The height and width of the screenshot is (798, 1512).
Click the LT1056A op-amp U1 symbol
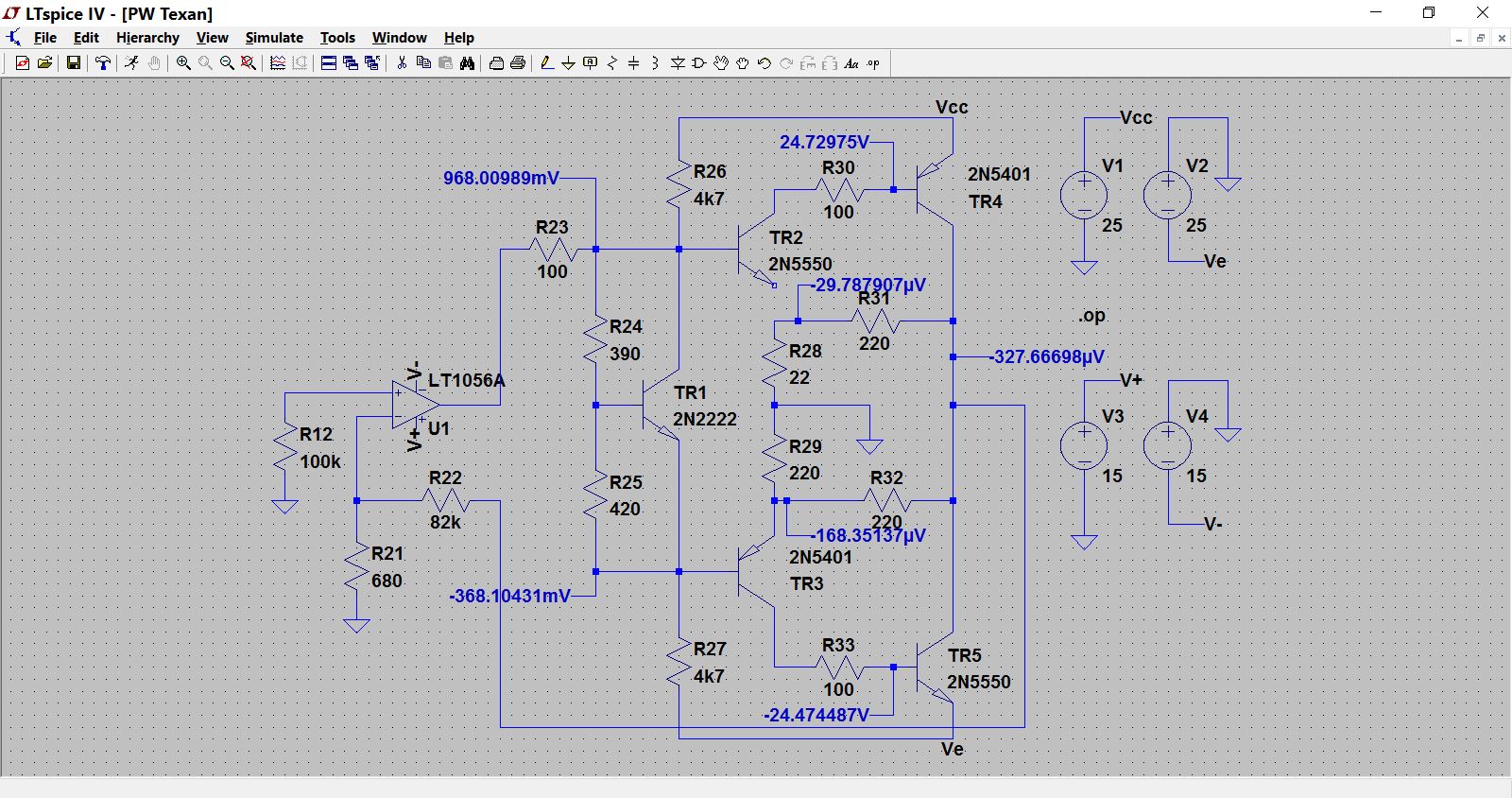coord(416,405)
